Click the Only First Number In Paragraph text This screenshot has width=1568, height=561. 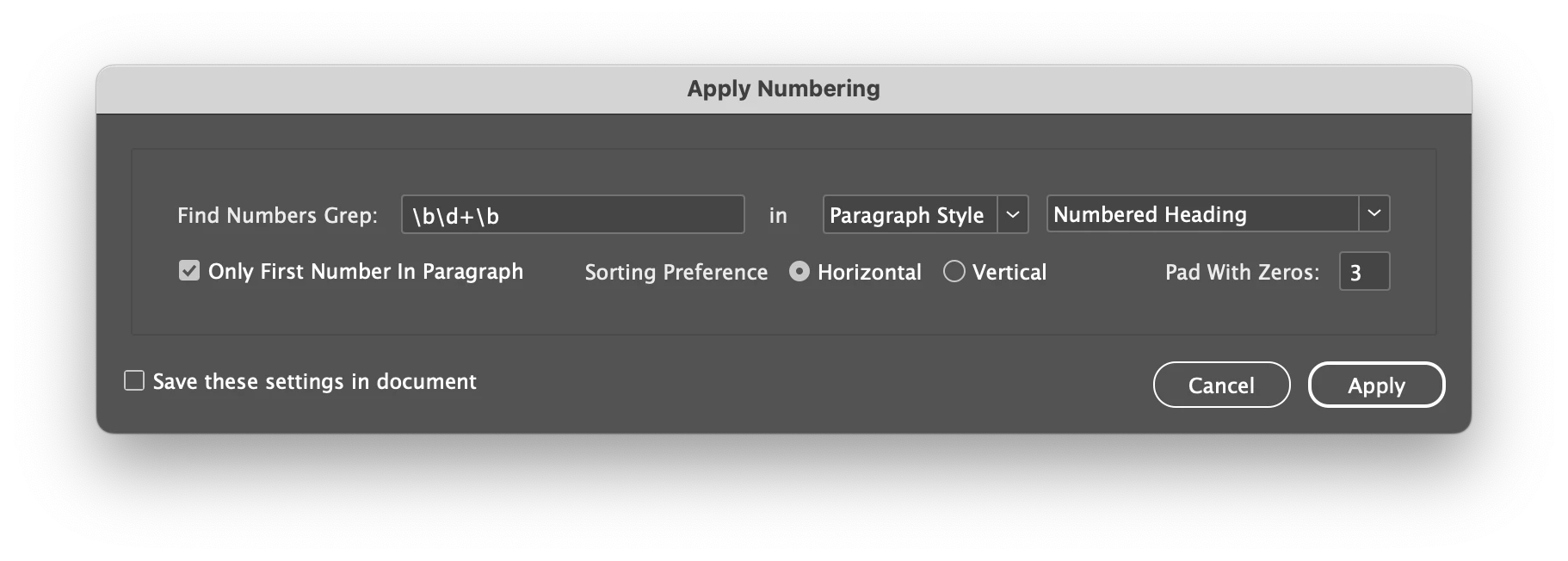coord(366,272)
